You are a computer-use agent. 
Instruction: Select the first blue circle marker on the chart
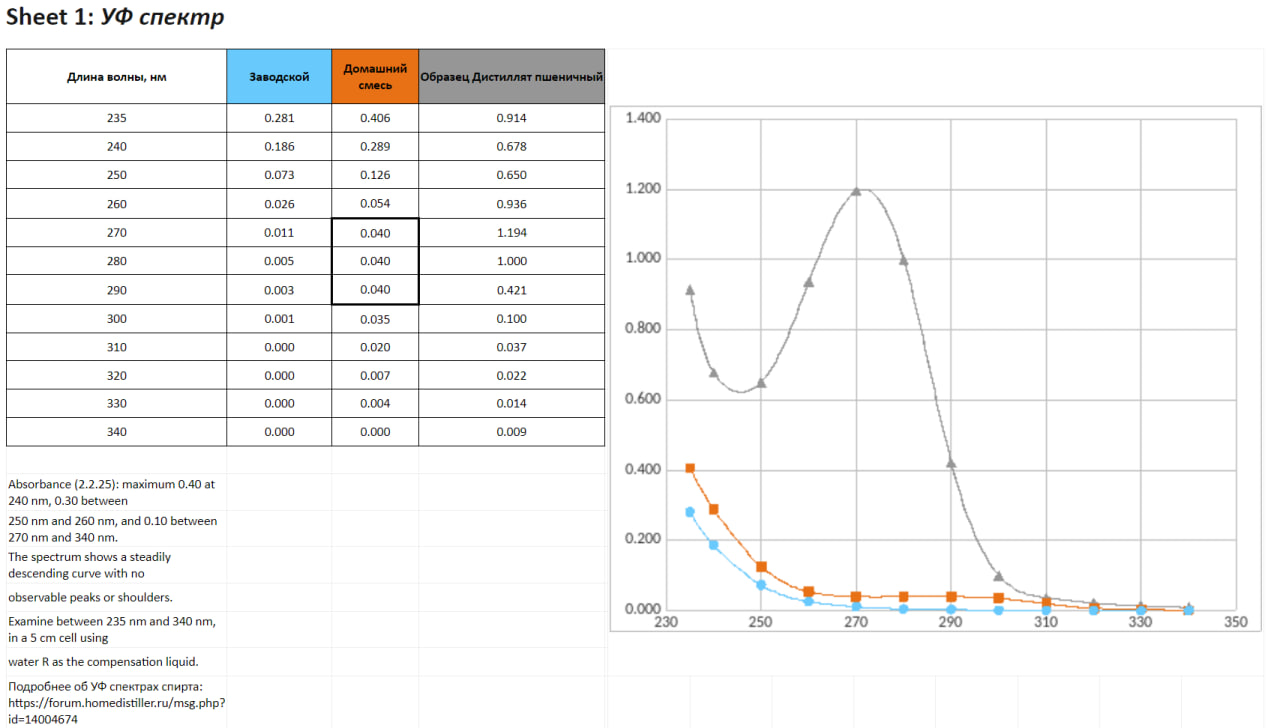point(690,512)
